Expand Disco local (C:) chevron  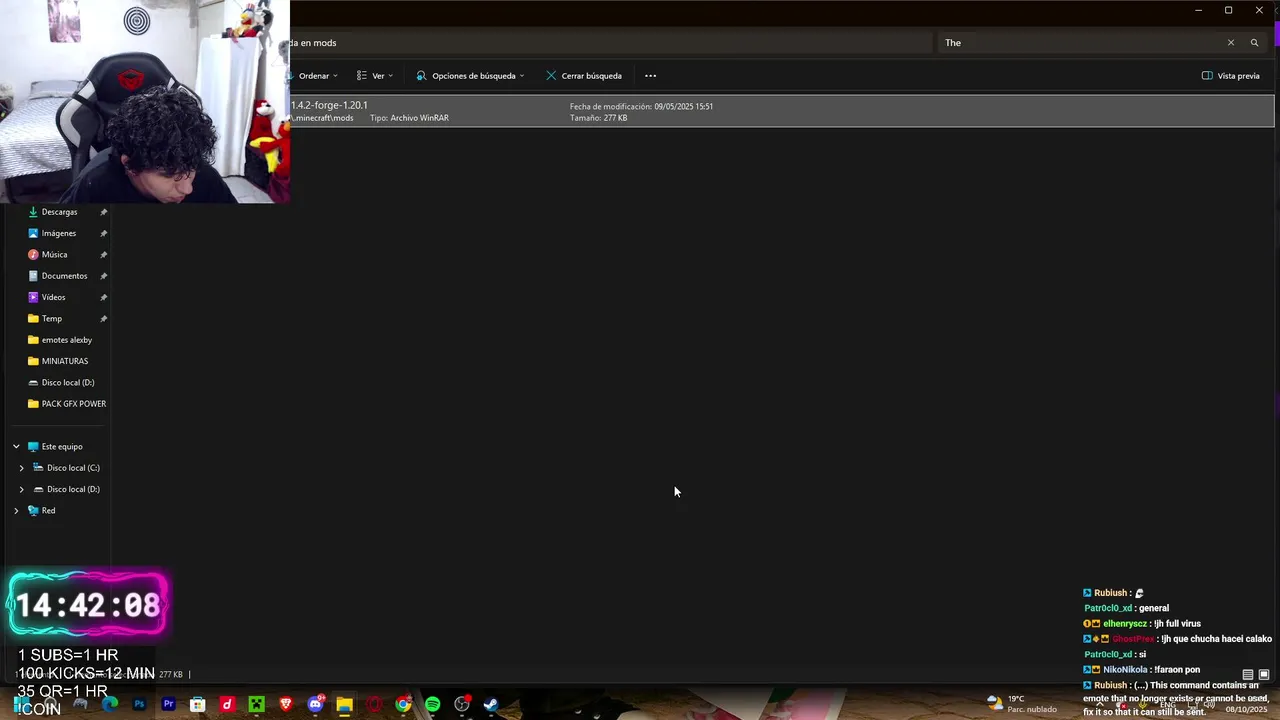(x=21, y=468)
